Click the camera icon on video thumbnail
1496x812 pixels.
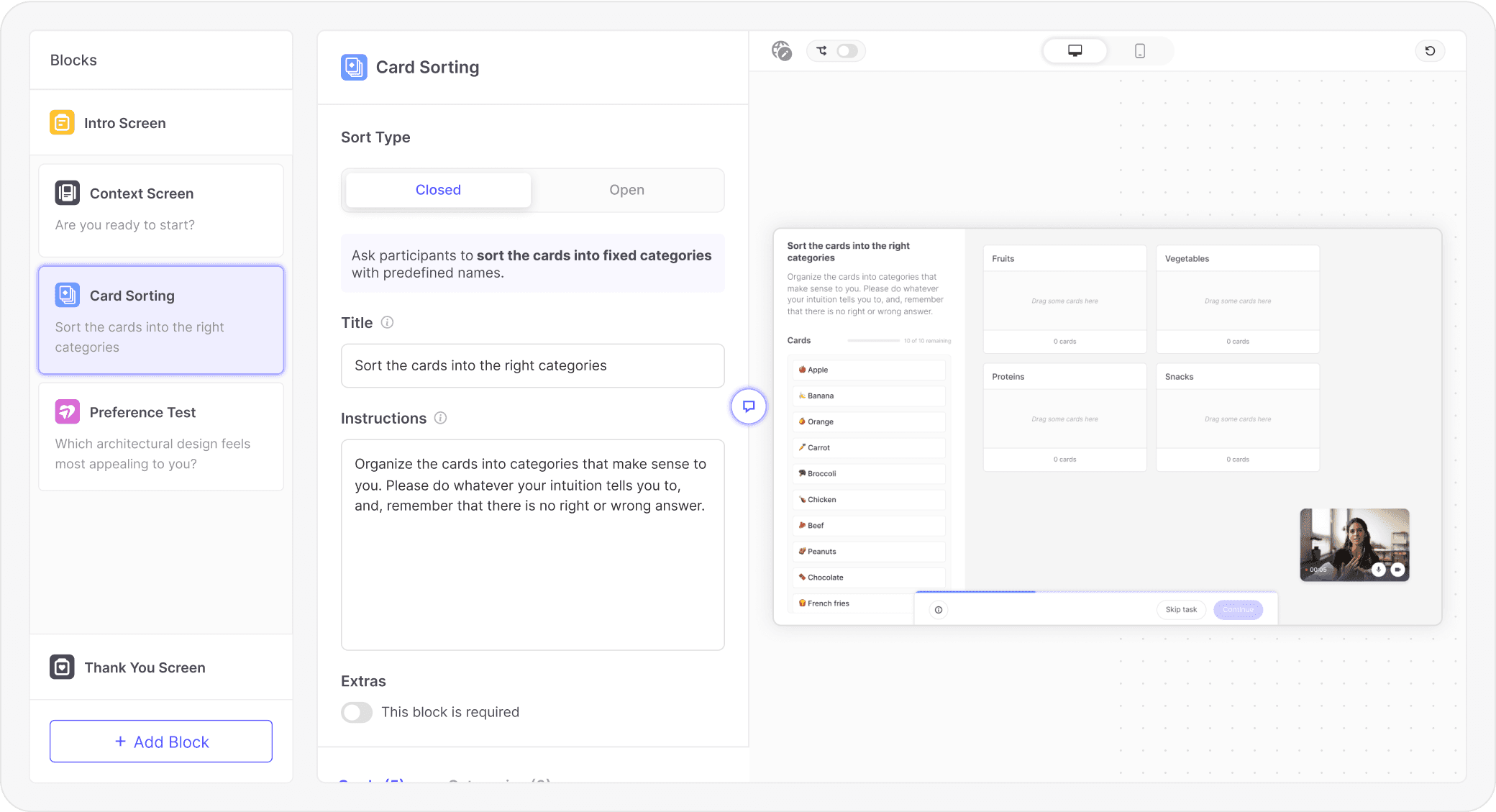click(x=1397, y=570)
